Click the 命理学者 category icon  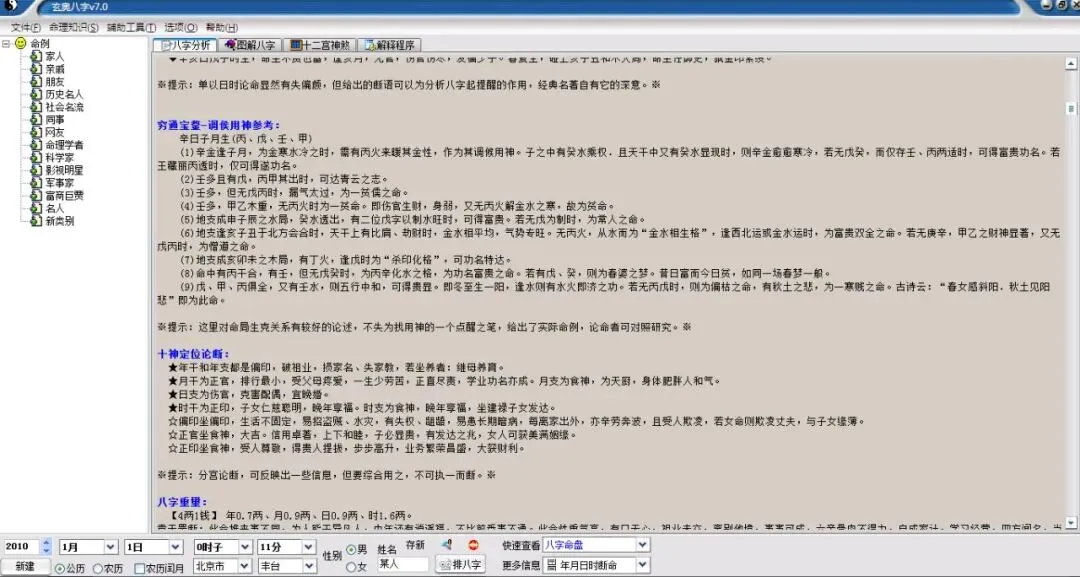click(x=36, y=145)
